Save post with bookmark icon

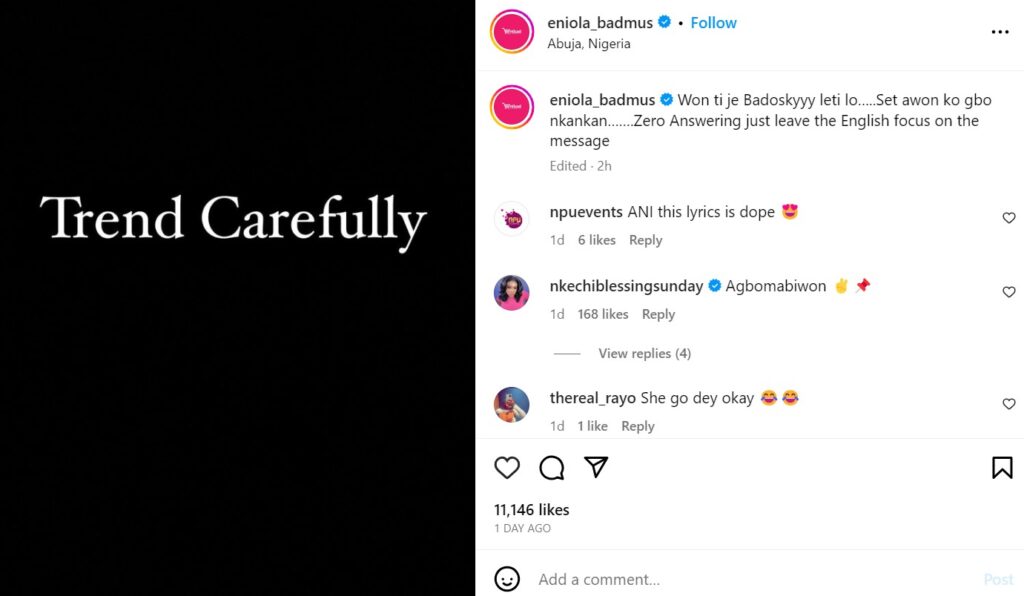1002,467
